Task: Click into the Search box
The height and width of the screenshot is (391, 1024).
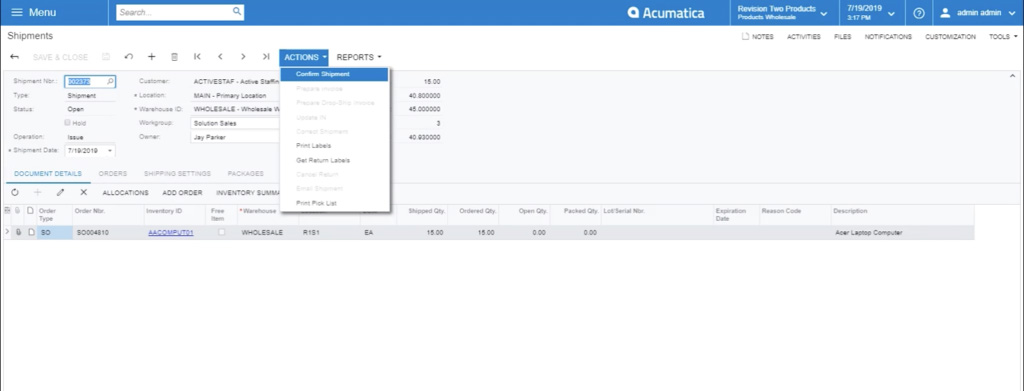Action: tap(174, 12)
